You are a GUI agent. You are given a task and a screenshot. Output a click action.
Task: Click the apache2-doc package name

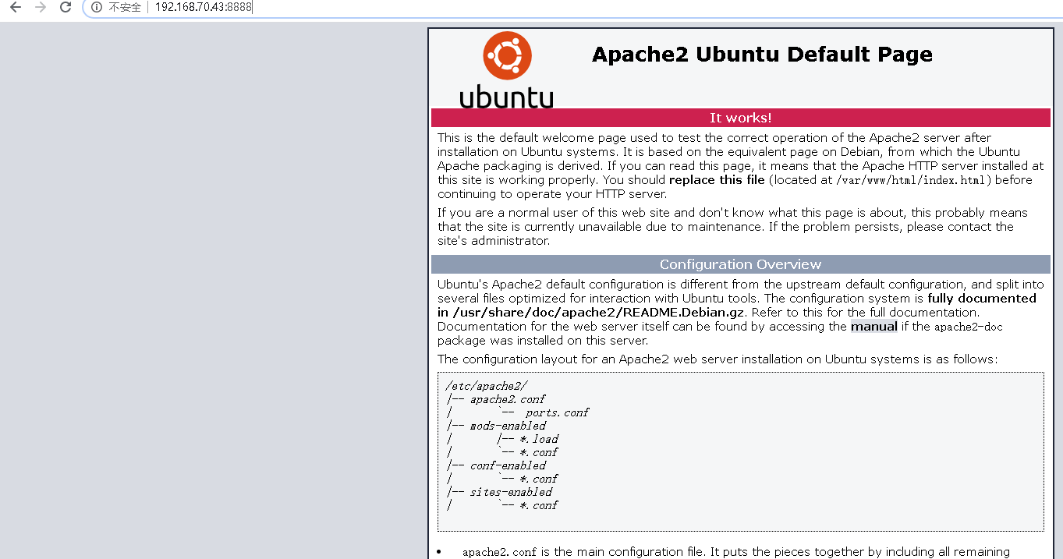point(968,327)
